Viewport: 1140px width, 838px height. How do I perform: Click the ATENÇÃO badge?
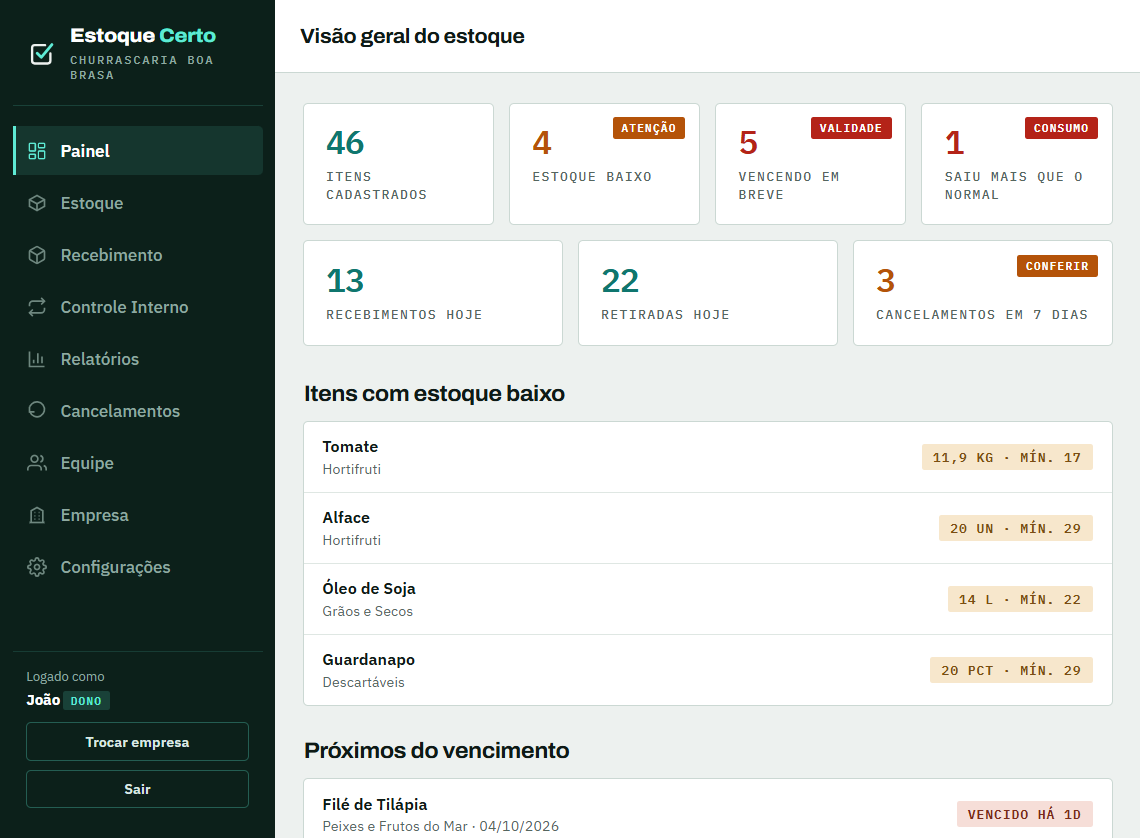click(x=649, y=128)
